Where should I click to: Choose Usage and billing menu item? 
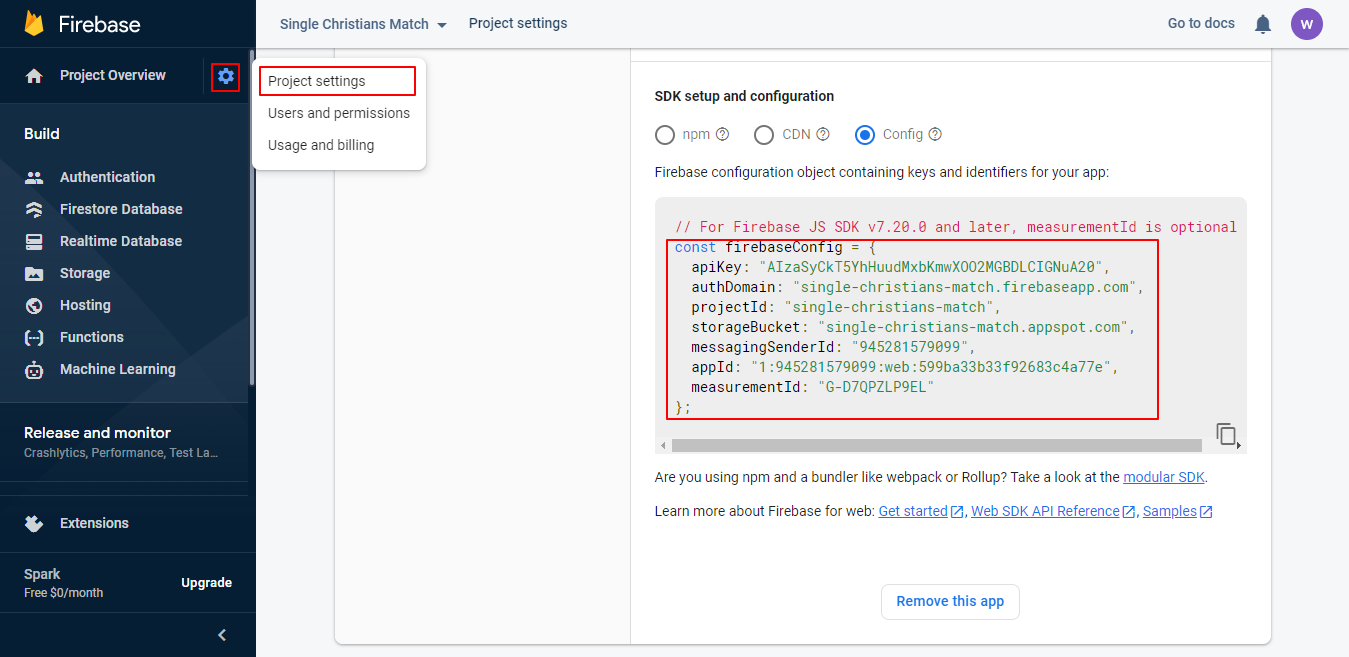[x=339, y=145]
